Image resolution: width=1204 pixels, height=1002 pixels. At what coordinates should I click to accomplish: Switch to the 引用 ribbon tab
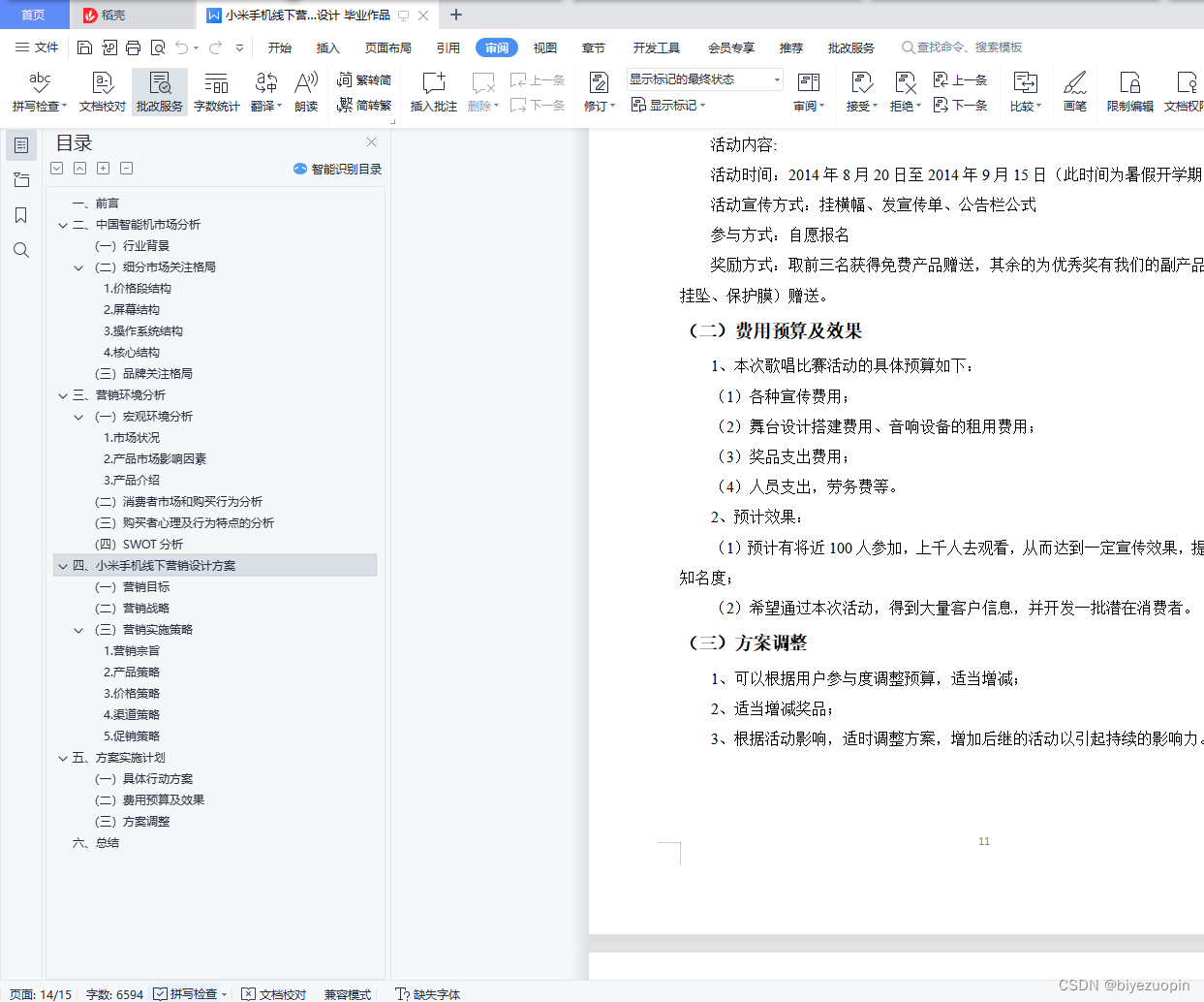(x=448, y=47)
